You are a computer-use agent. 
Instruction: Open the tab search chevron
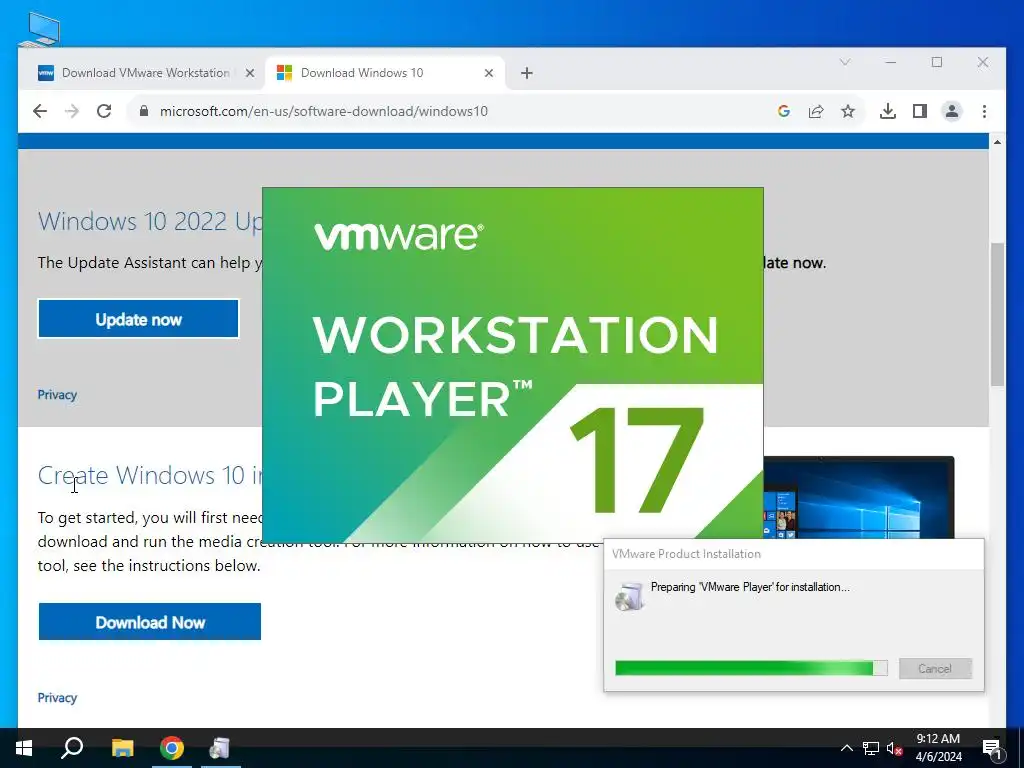pyautogui.click(x=845, y=62)
